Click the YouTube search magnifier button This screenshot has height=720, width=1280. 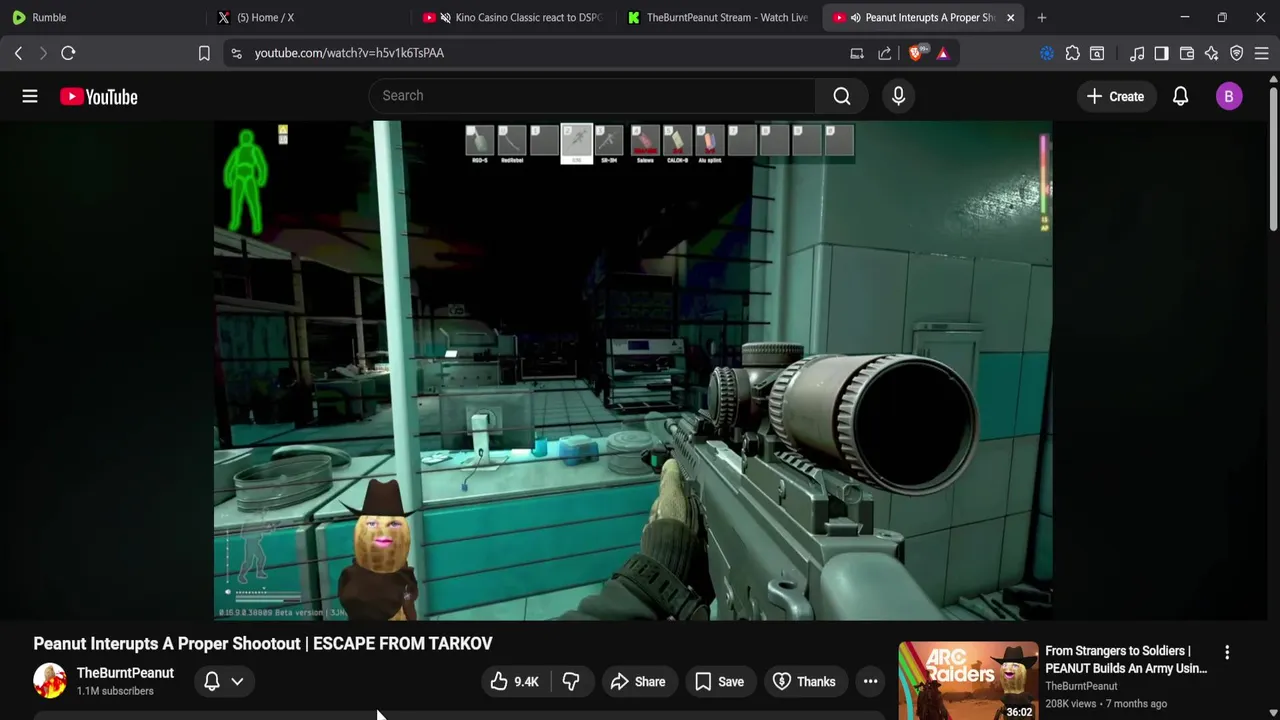point(842,96)
